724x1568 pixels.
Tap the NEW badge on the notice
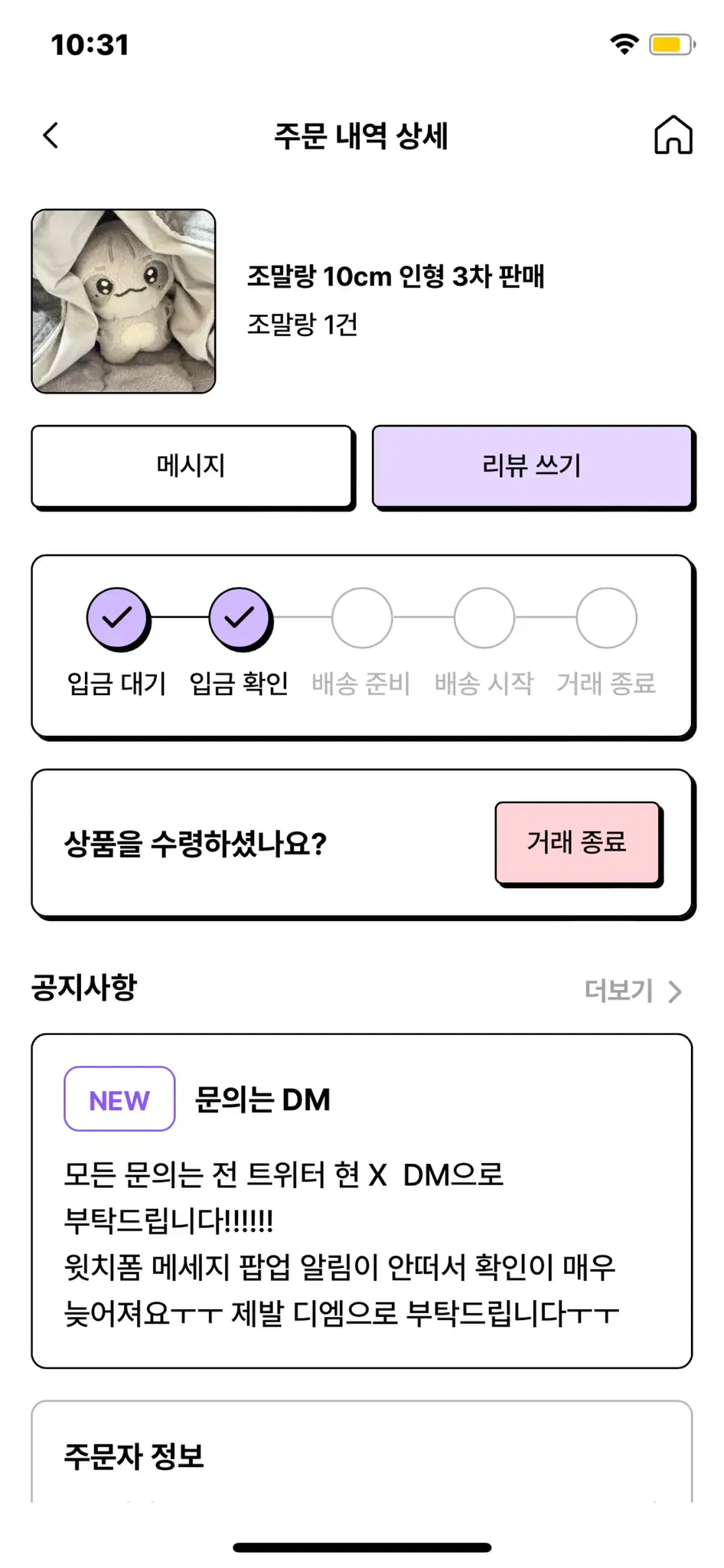(x=119, y=1099)
